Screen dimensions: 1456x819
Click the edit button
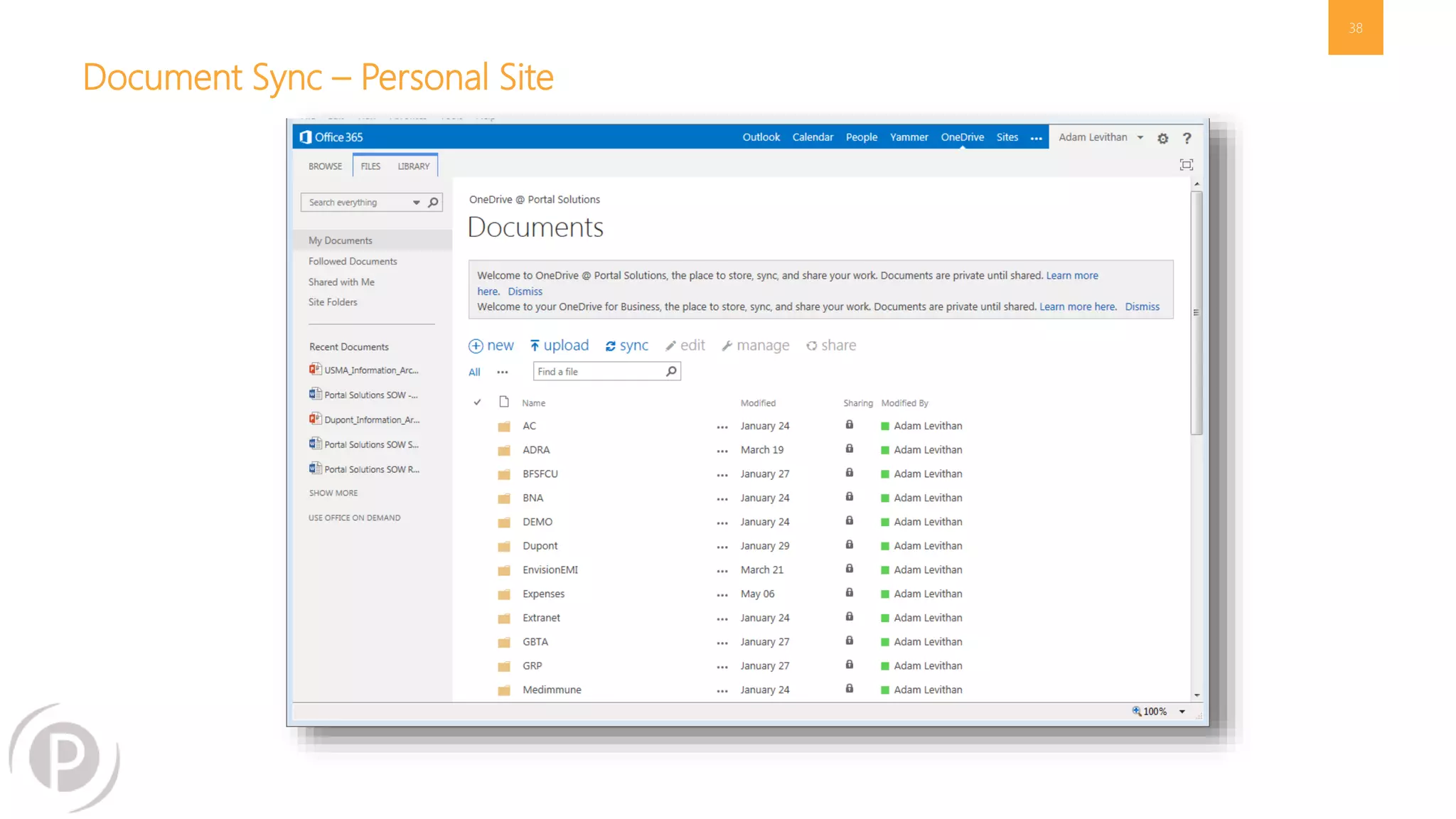685,346
